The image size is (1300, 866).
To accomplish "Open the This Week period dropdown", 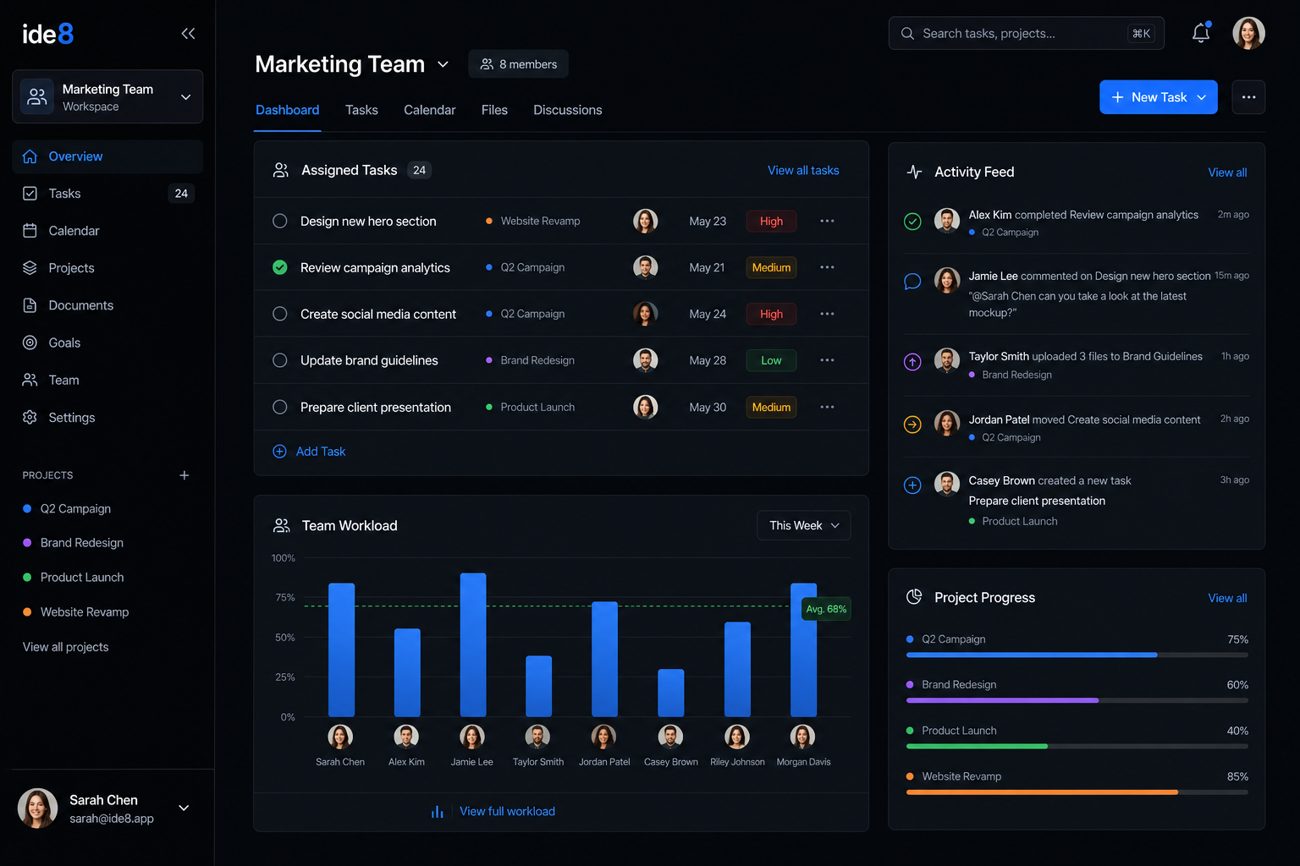I will point(804,525).
